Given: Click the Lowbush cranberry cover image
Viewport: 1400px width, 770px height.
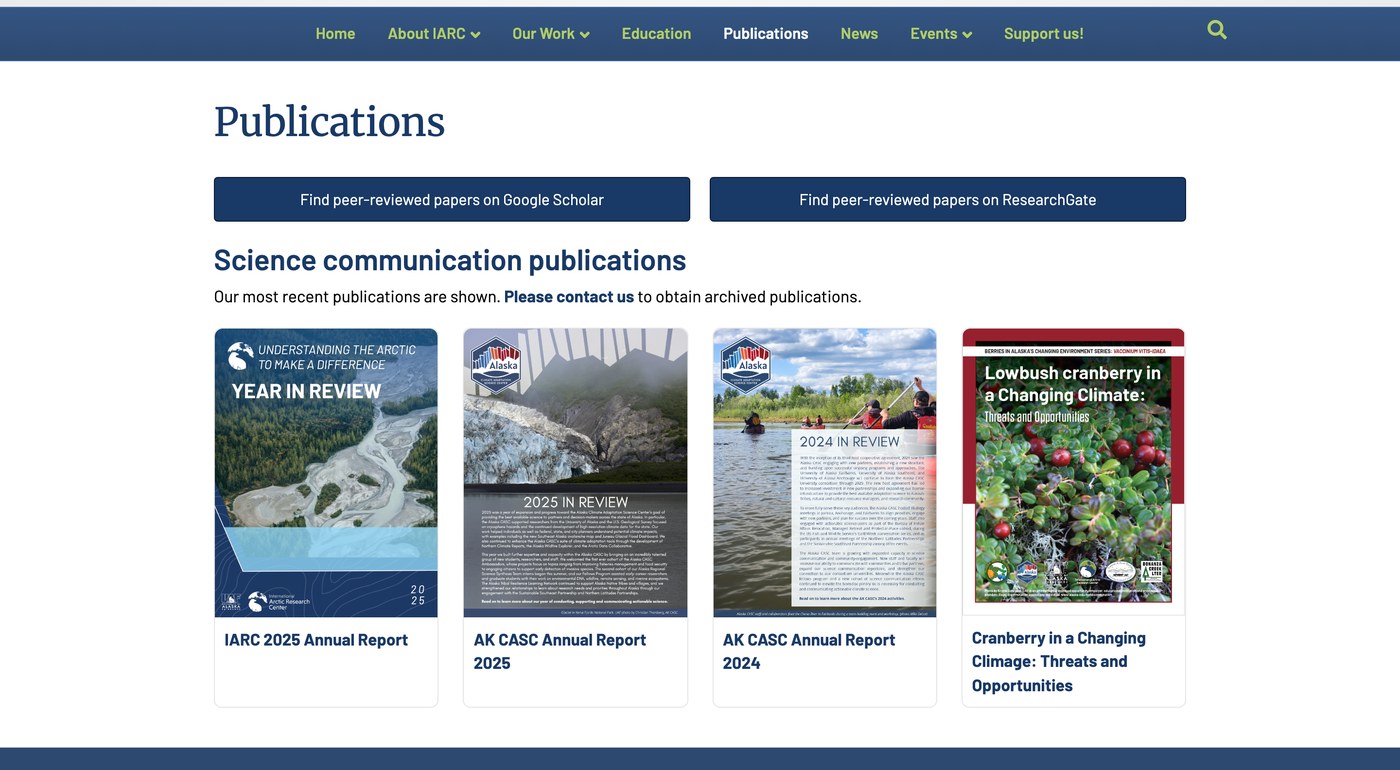Looking at the screenshot, I should (x=1074, y=470).
